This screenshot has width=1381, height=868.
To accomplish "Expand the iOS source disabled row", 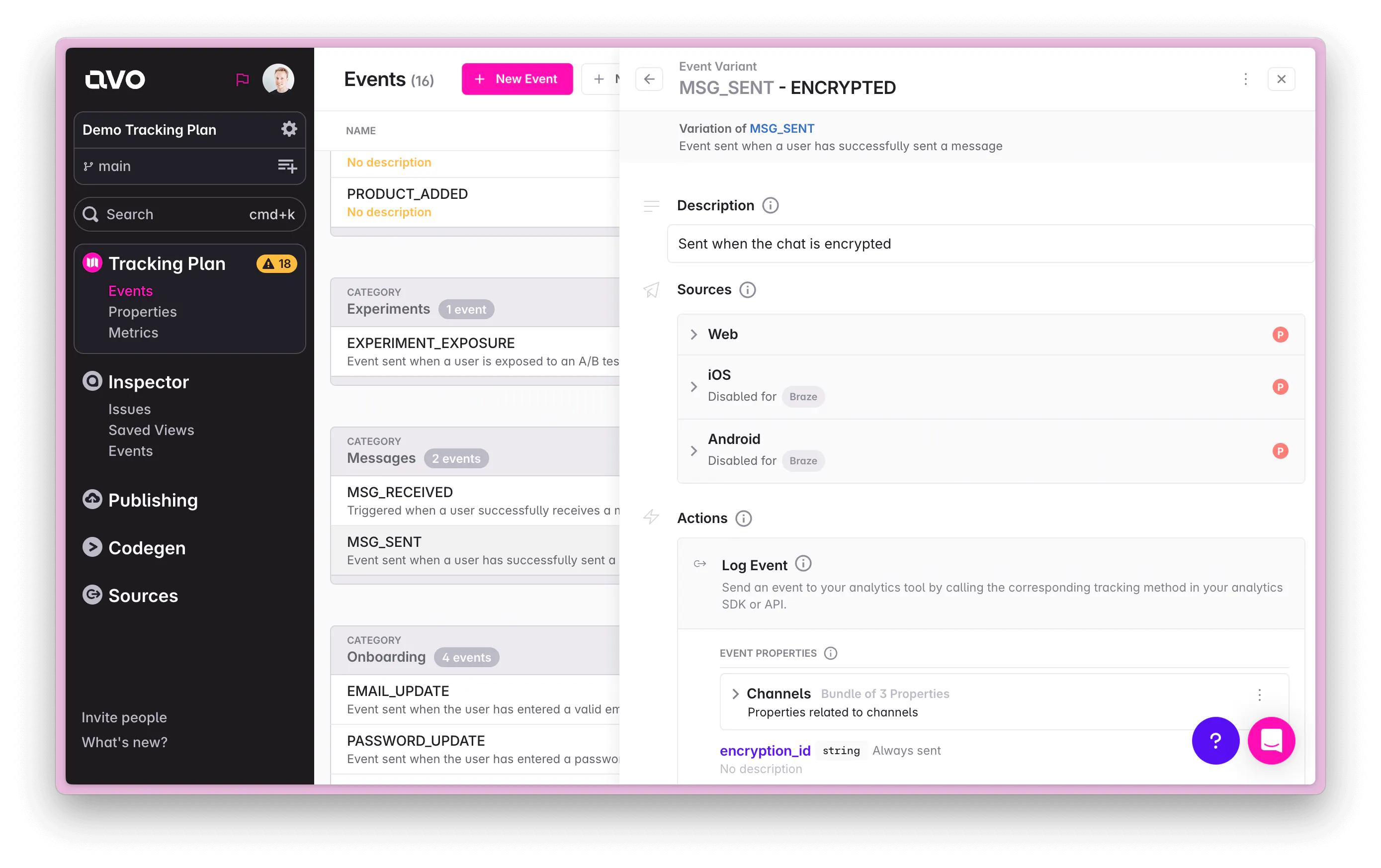I will tap(694, 386).
